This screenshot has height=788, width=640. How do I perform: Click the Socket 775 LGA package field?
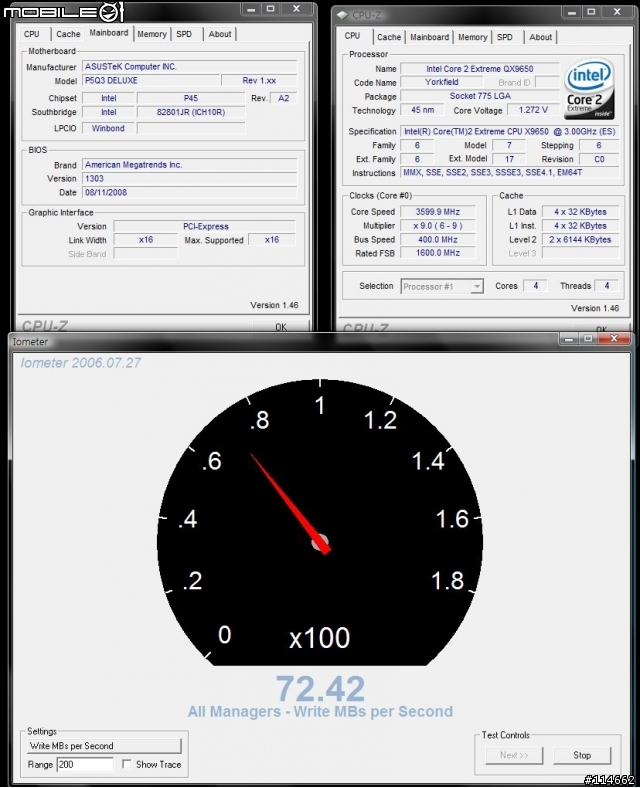tap(480, 96)
